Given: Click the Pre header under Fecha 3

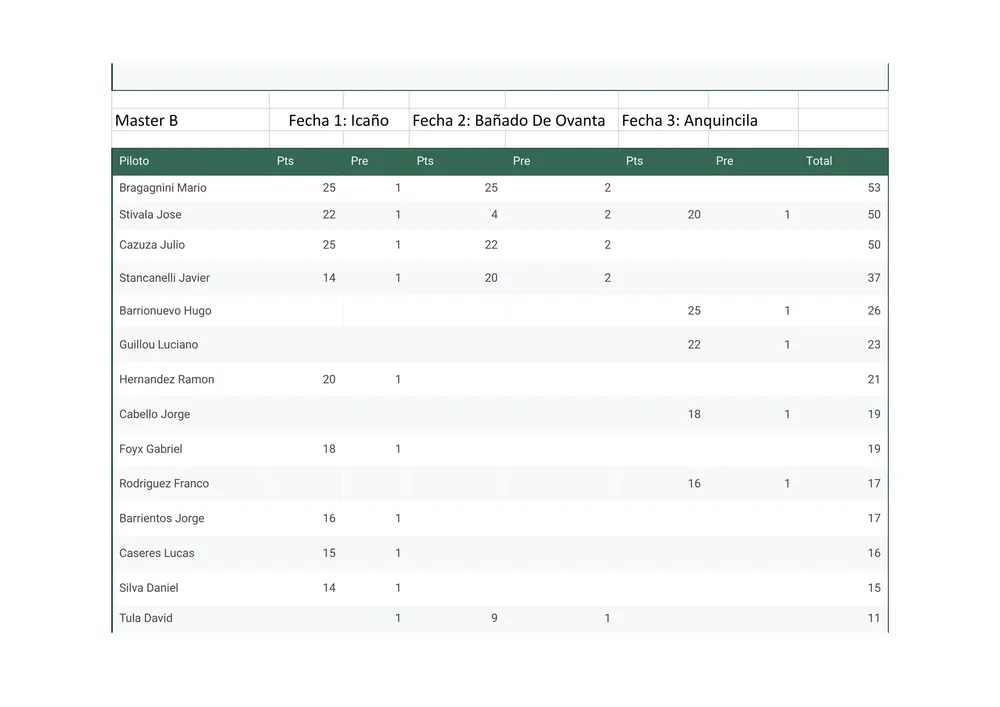Looking at the screenshot, I should pyautogui.click(x=724, y=161).
